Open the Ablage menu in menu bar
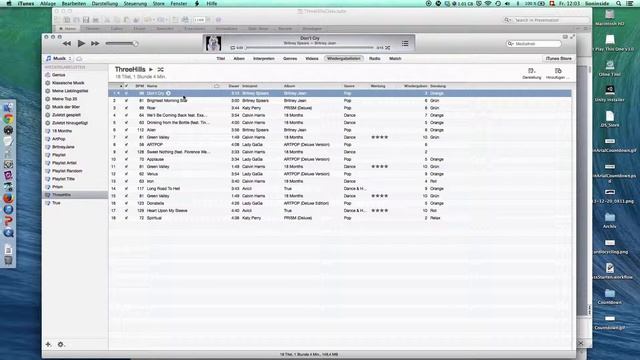This screenshot has width=640, height=360. coord(48,3)
